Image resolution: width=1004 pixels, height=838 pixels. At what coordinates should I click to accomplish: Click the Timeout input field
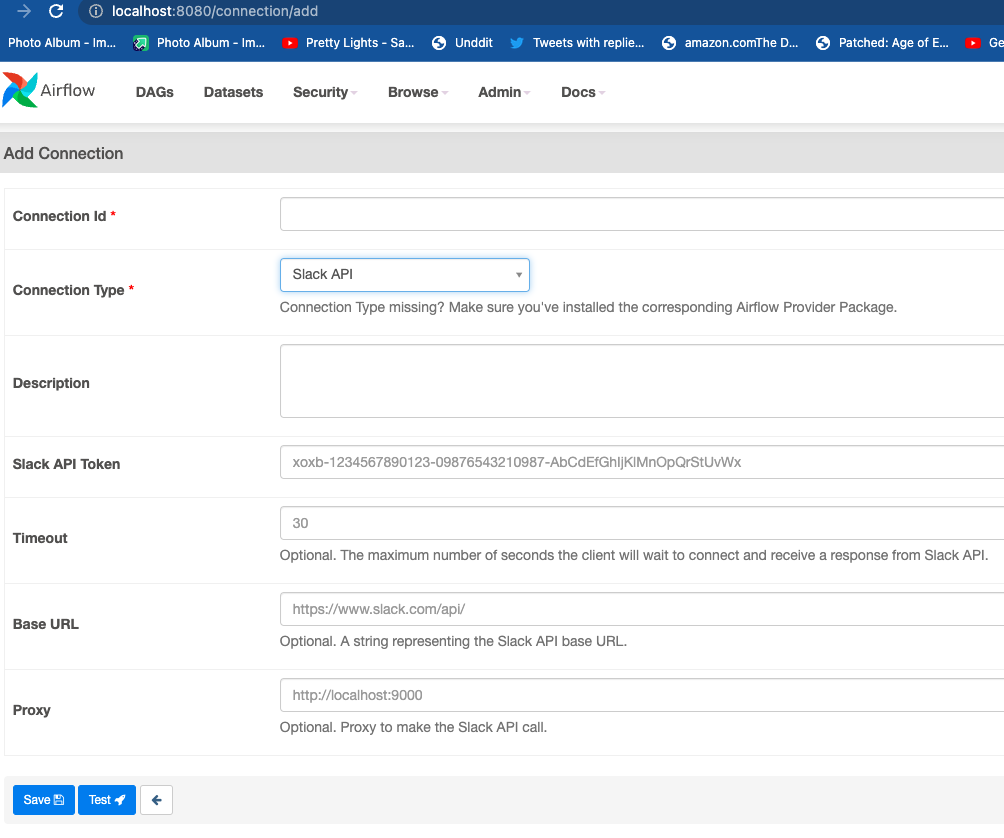pos(642,523)
